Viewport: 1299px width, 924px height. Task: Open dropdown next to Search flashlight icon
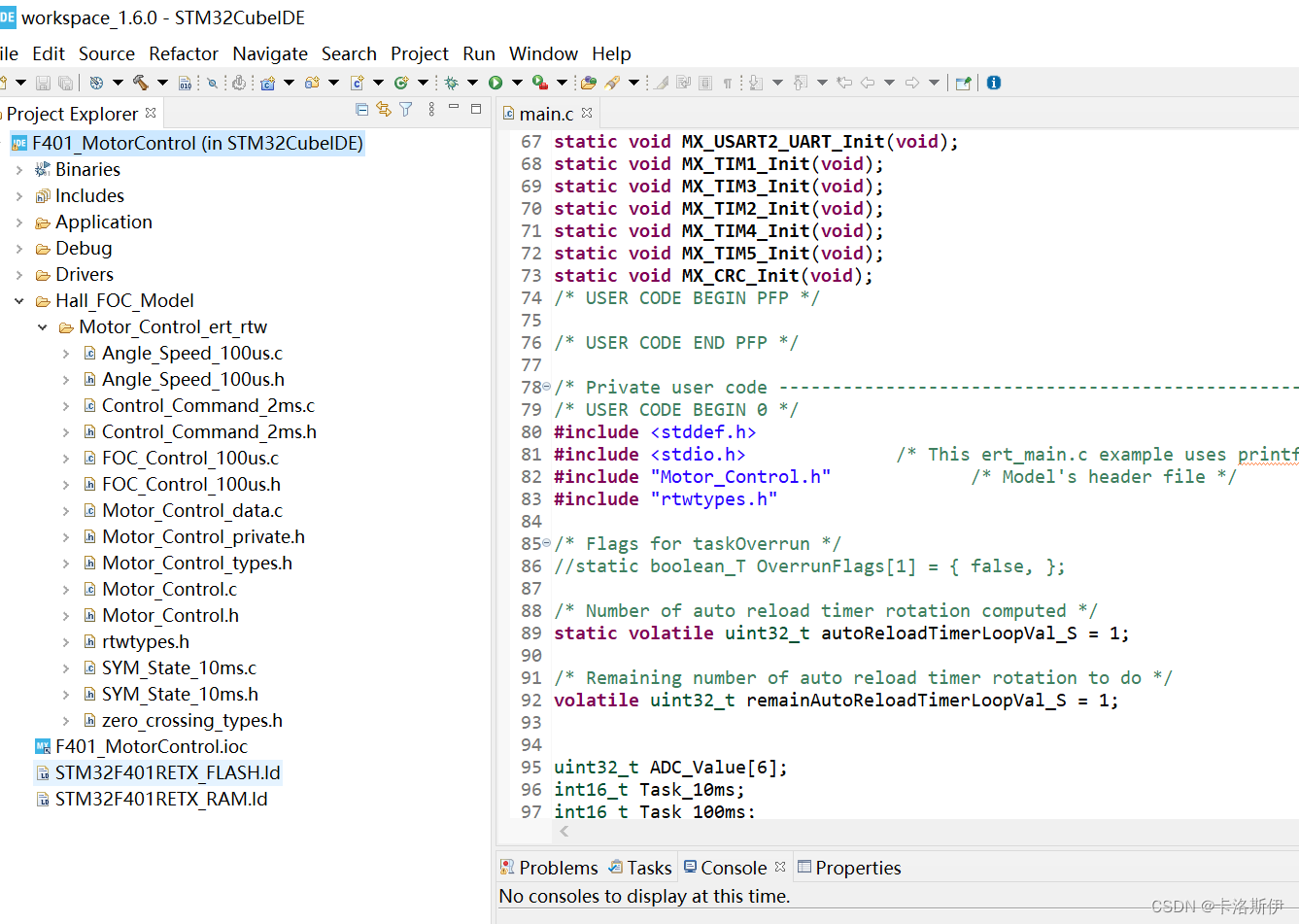pyautogui.click(x=633, y=83)
